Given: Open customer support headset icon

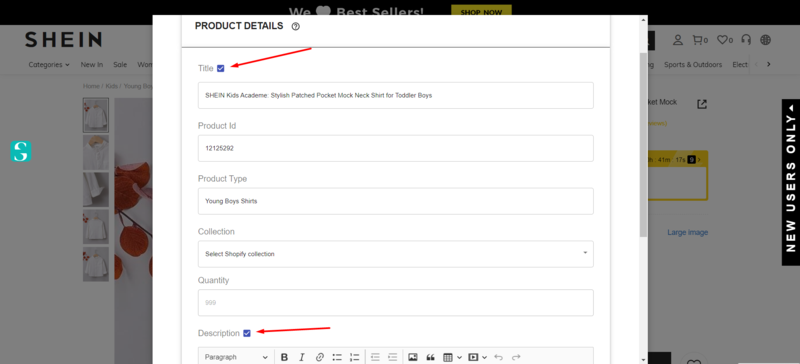Looking at the screenshot, I should coord(746,40).
